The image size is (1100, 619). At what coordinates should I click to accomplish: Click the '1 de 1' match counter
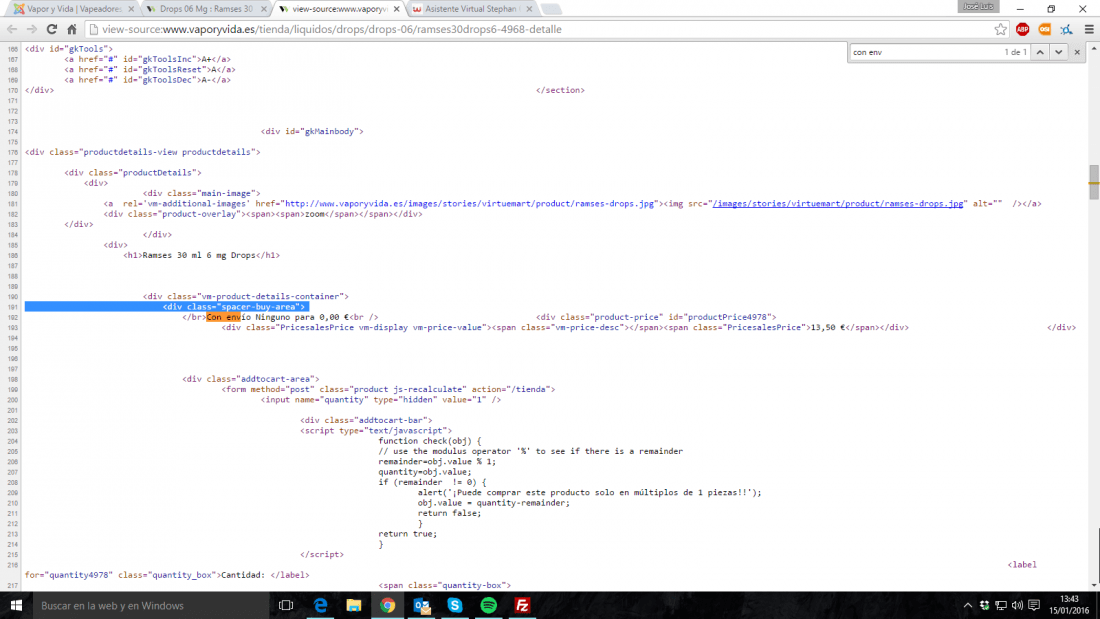pyautogui.click(x=1015, y=52)
